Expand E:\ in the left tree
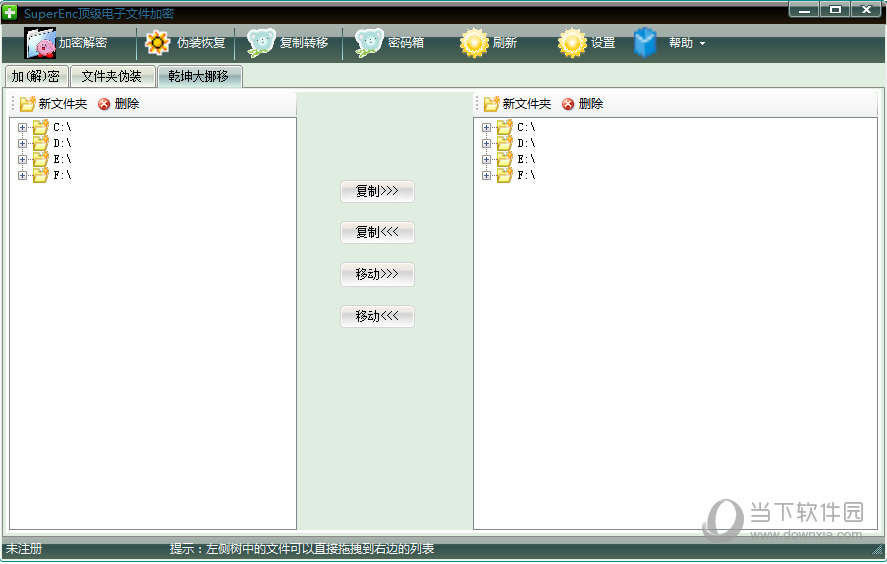 (22, 160)
